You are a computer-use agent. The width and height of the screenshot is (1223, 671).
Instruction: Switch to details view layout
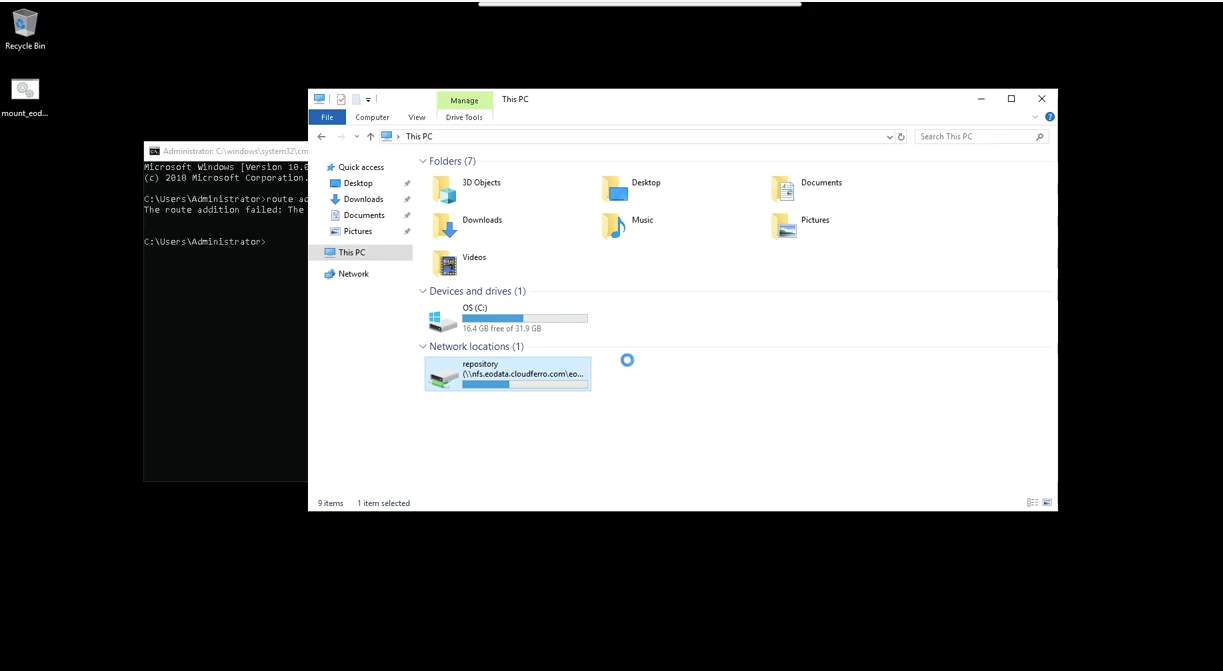[1032, 503]
